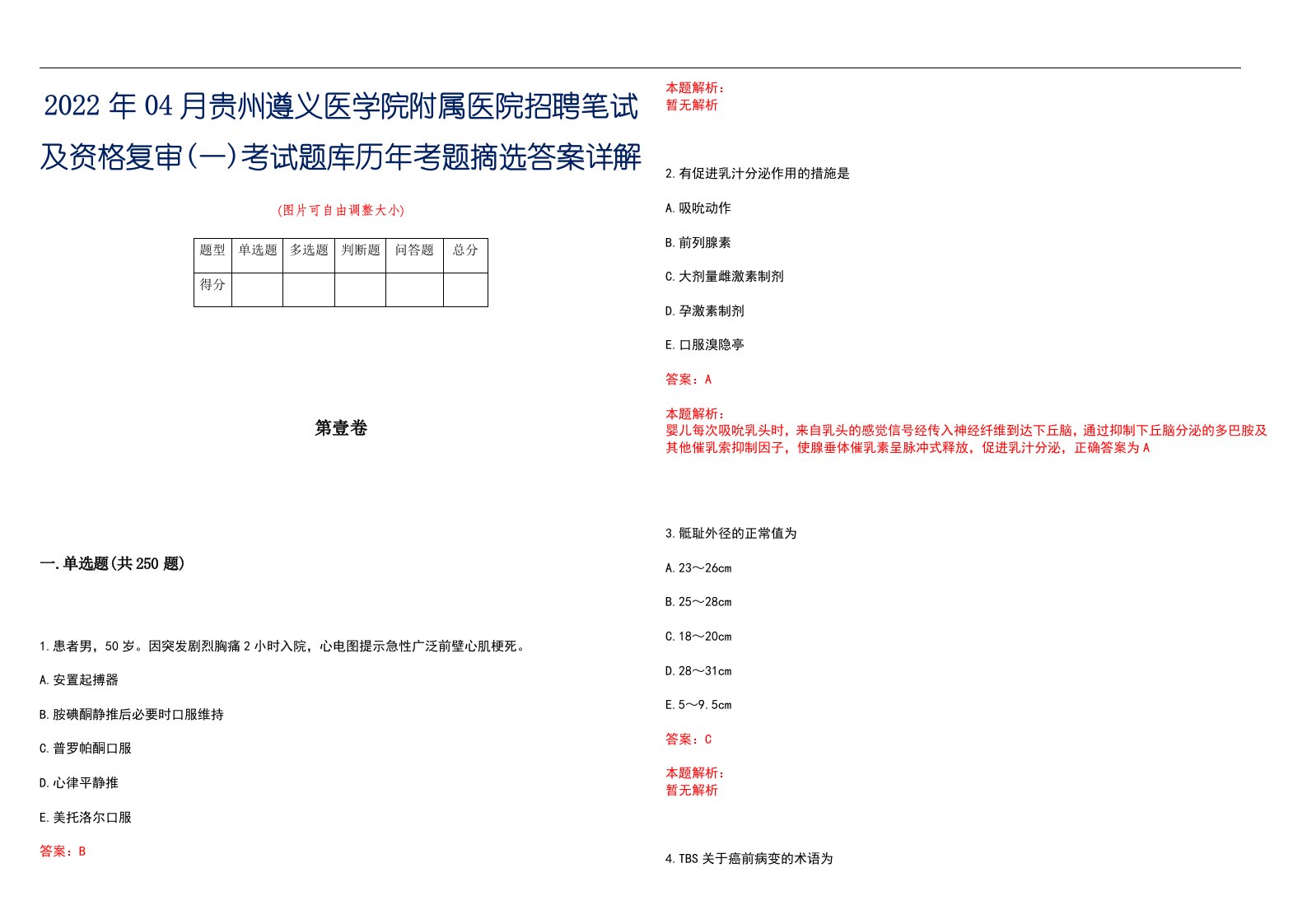1307x924 pixels.
Task: Choose option 'A.吸吮动作'
Action: [x=698, y=208]
